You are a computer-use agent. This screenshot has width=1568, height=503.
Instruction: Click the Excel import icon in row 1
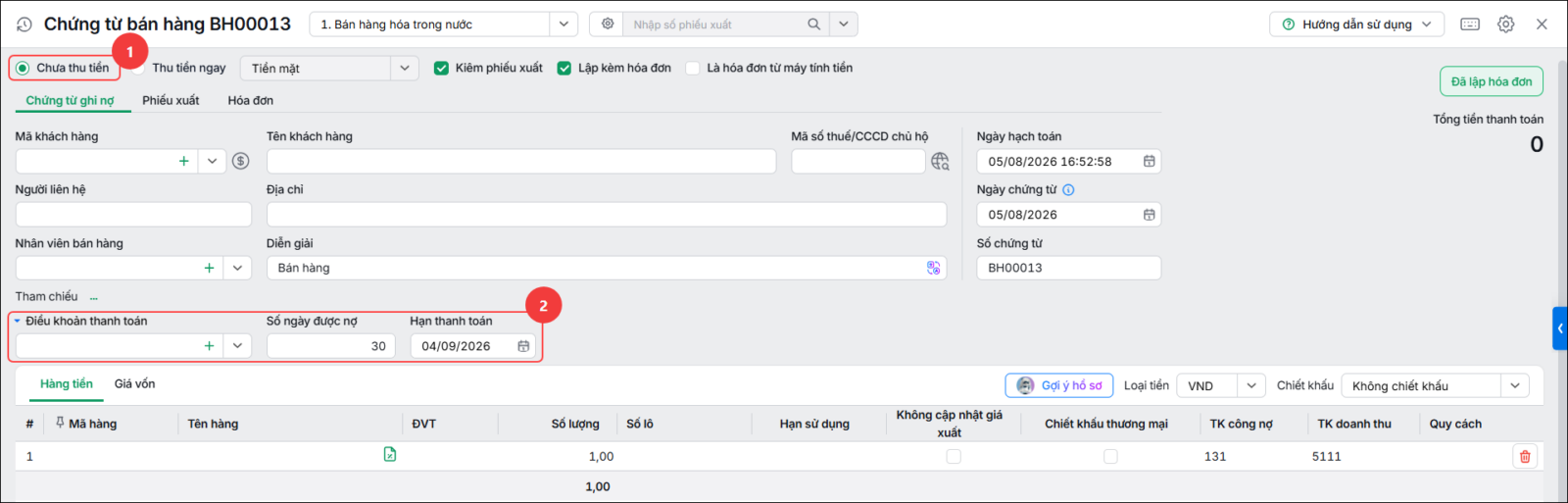pos(390,455)
